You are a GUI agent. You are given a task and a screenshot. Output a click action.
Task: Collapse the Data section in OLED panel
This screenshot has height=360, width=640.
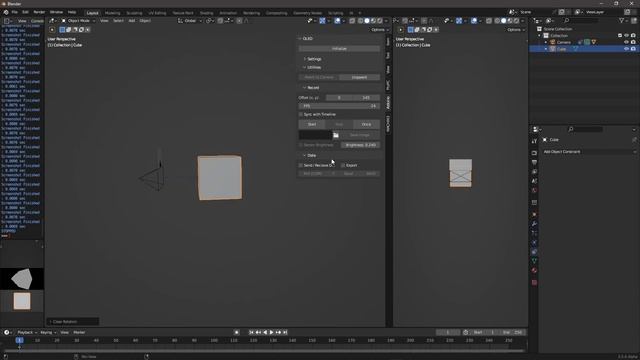[x=310, y=156]
